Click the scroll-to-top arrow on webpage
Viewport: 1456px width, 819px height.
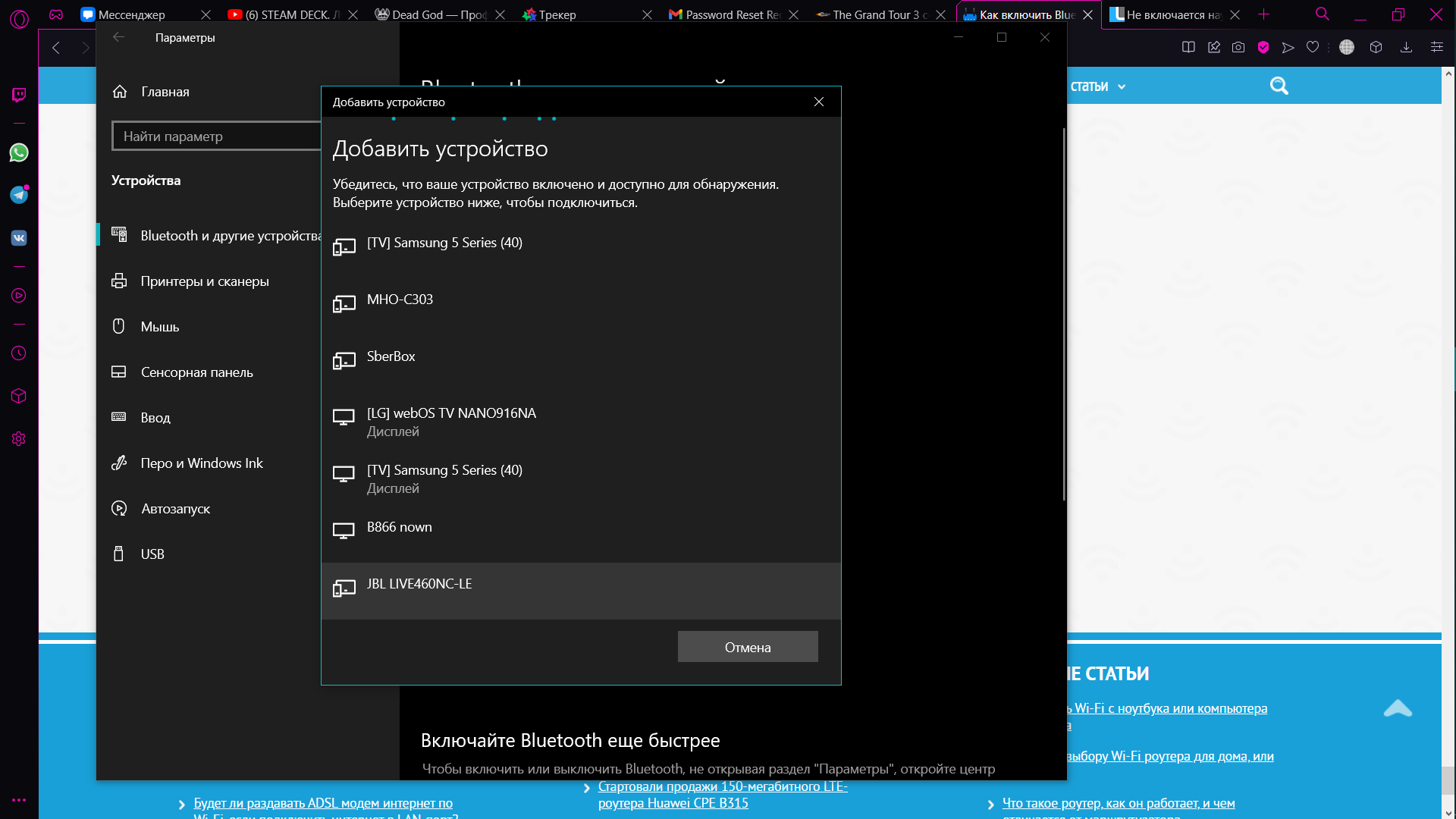coord(1398,708)
